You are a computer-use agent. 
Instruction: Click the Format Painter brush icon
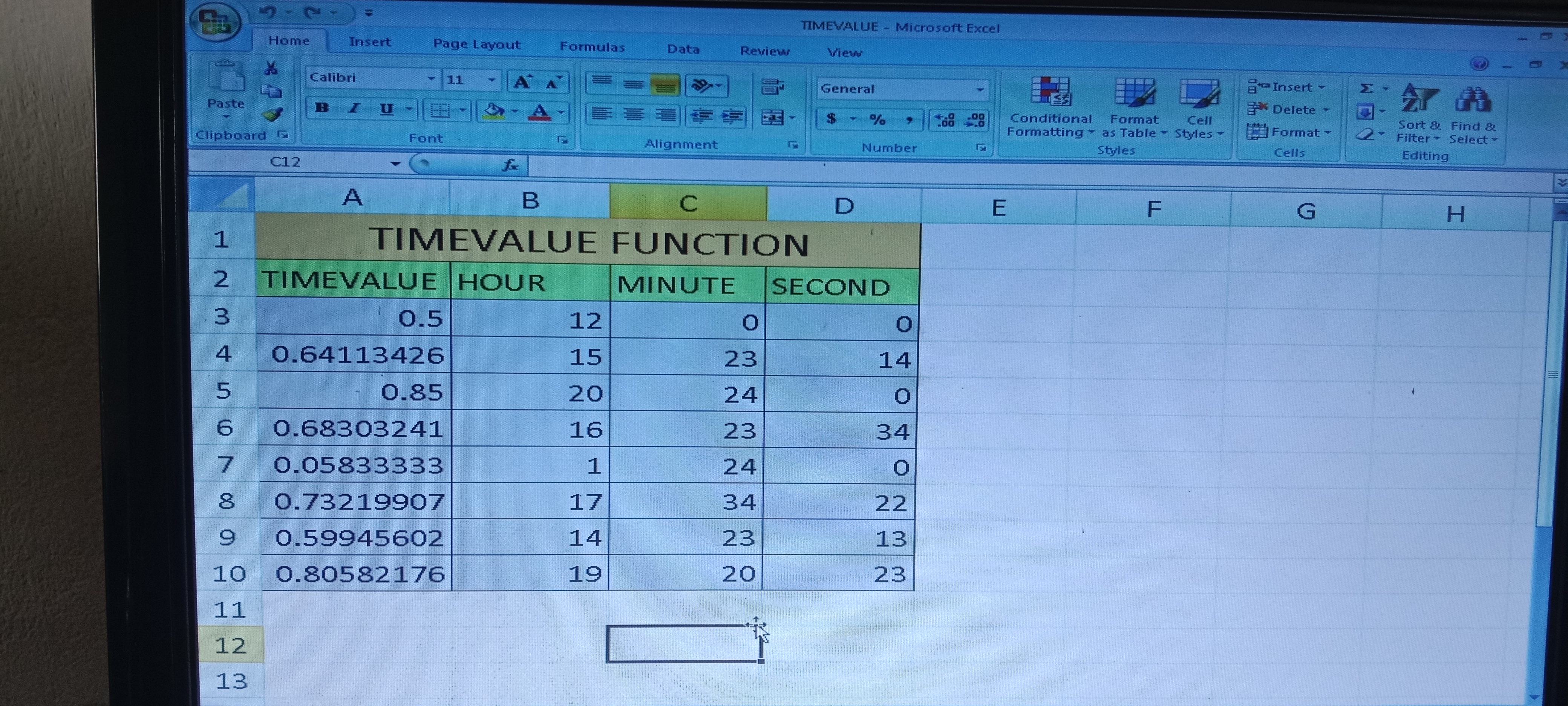click(273, 115)
